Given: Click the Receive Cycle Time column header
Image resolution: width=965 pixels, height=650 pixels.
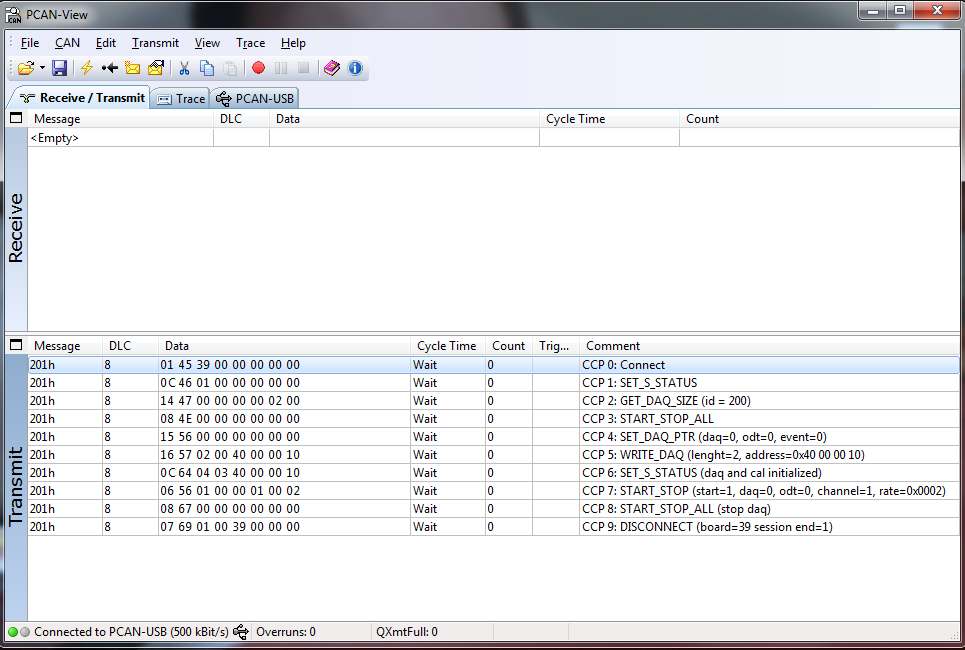Looking at the screenshot, I should click(609, 119).
